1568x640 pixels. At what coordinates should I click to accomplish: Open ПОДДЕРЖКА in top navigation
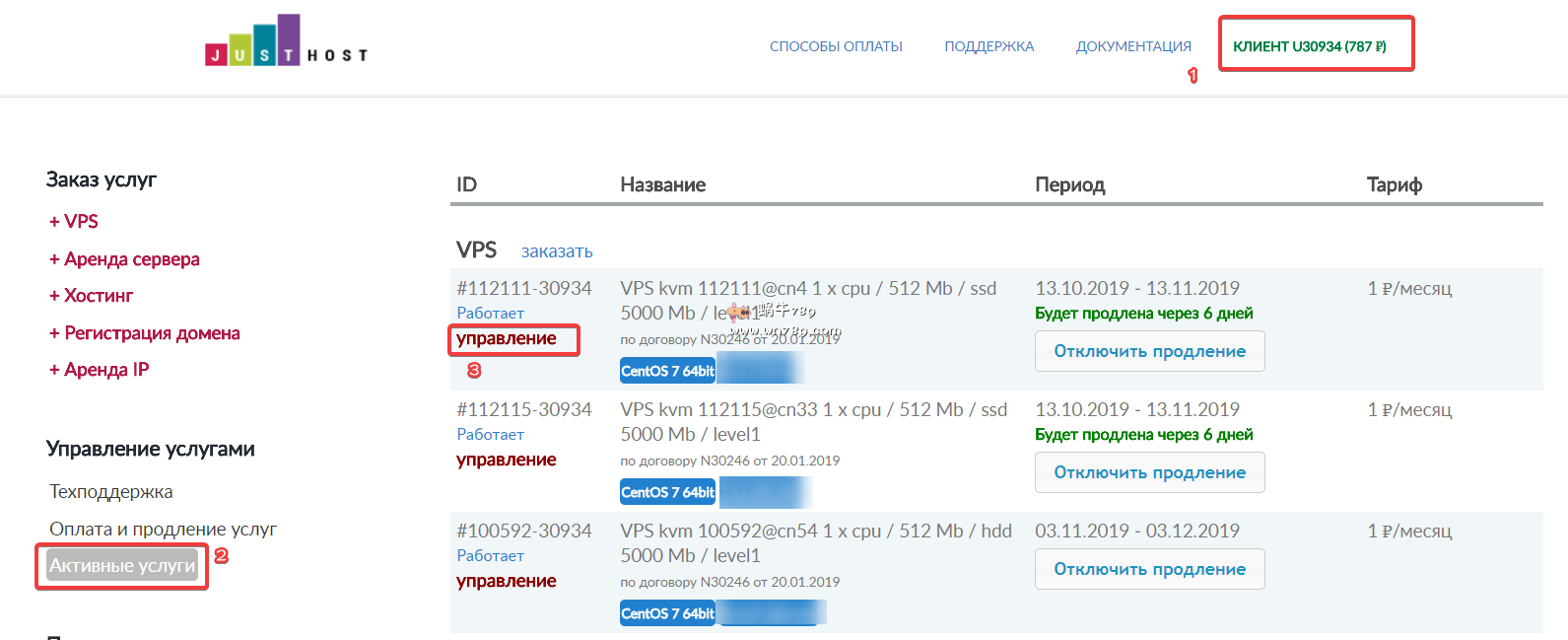pyautogui.click(x=989, y=46)
